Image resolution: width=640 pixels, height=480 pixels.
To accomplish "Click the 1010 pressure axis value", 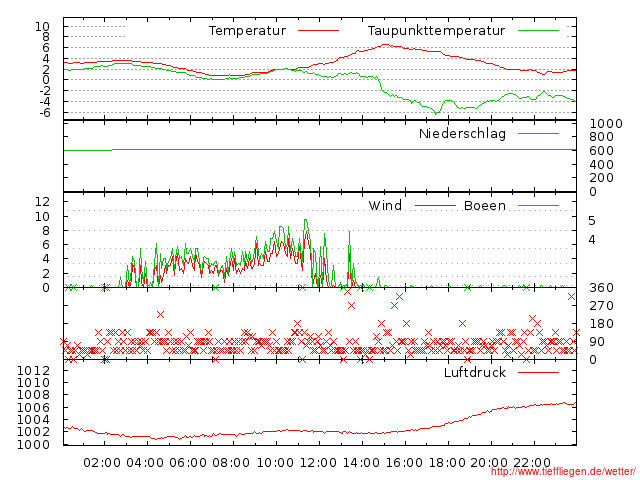I will [x=33, y=383].
